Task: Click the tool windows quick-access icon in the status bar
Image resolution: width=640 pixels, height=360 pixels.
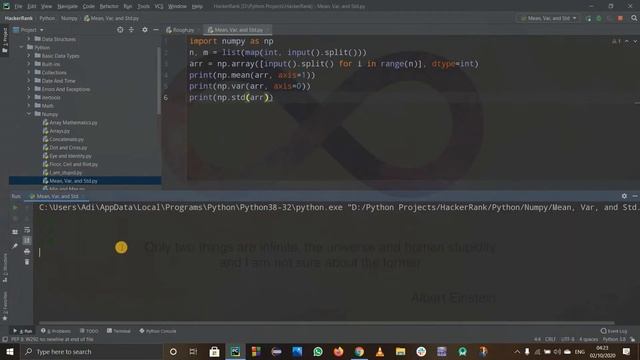Action: pos(5,339)
